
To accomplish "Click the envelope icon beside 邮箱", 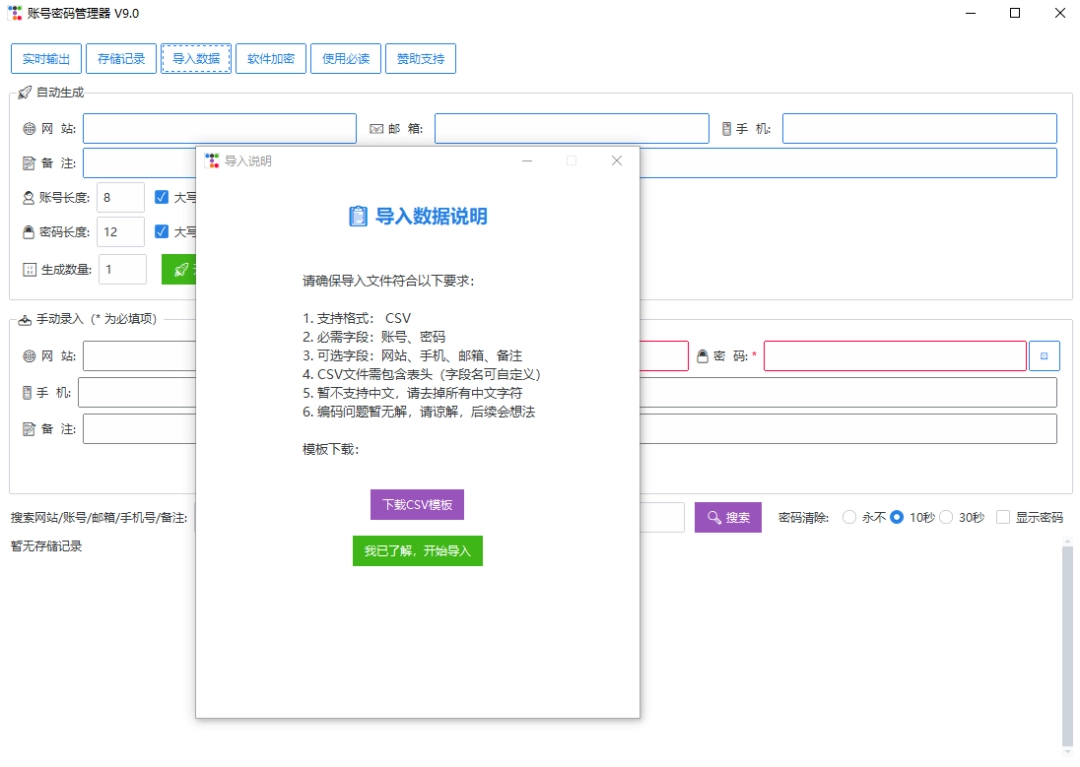I will pos(376,129).
